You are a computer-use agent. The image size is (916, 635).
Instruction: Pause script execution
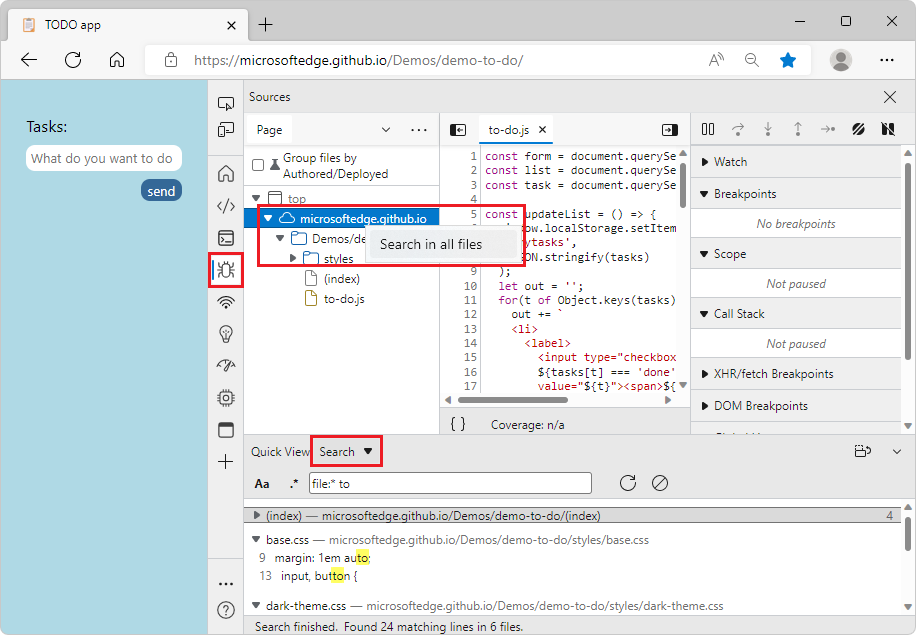click(x=708, y=129)
